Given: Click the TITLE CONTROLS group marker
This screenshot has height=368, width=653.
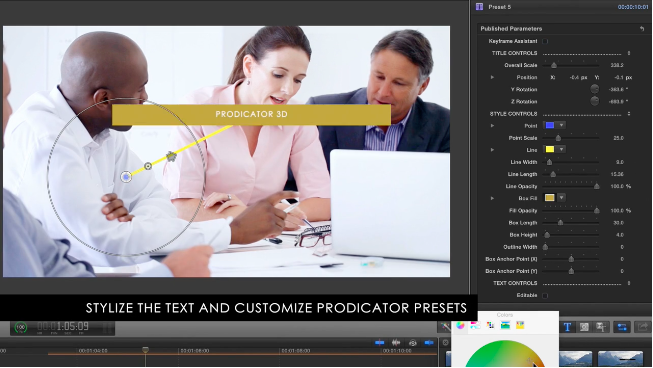Looking at the screenshot, I should click(x=629, y=53).
